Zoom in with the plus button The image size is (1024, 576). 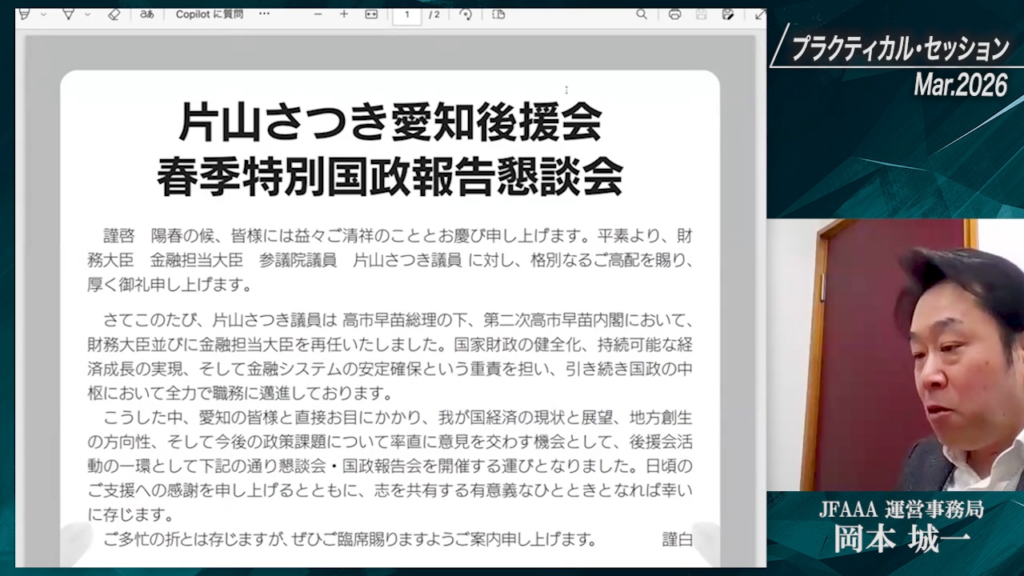[344, 14]
